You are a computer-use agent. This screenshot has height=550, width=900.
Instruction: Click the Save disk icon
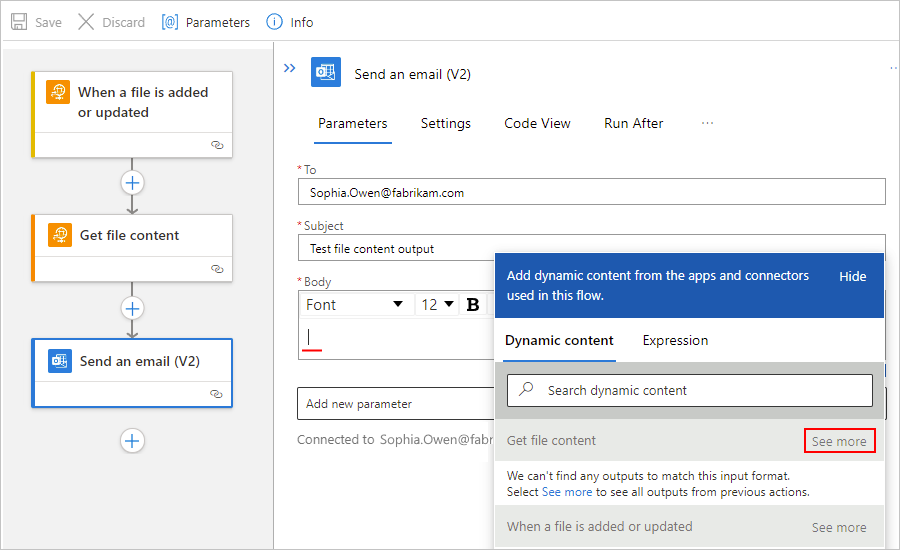(19, 22)
